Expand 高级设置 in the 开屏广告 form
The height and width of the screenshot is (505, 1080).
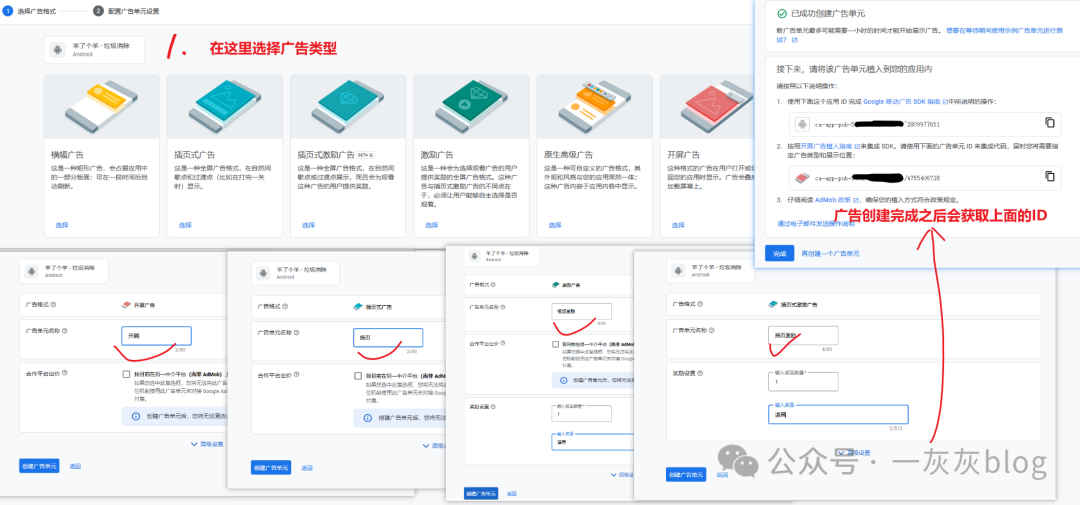206,444
